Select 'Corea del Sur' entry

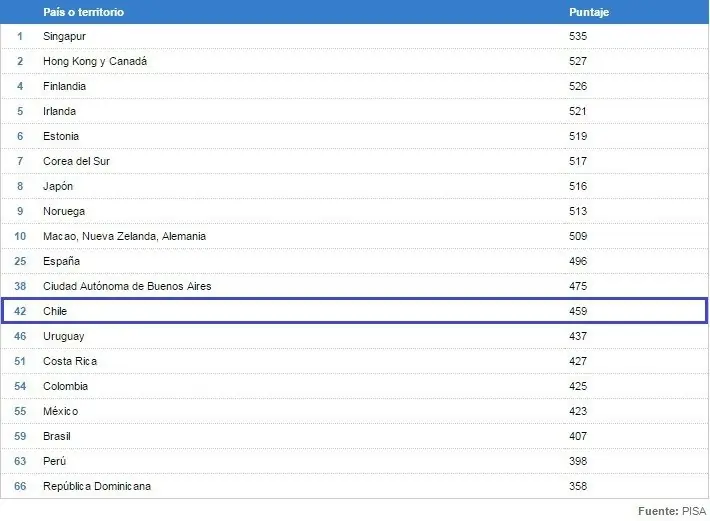click(76, 161)
